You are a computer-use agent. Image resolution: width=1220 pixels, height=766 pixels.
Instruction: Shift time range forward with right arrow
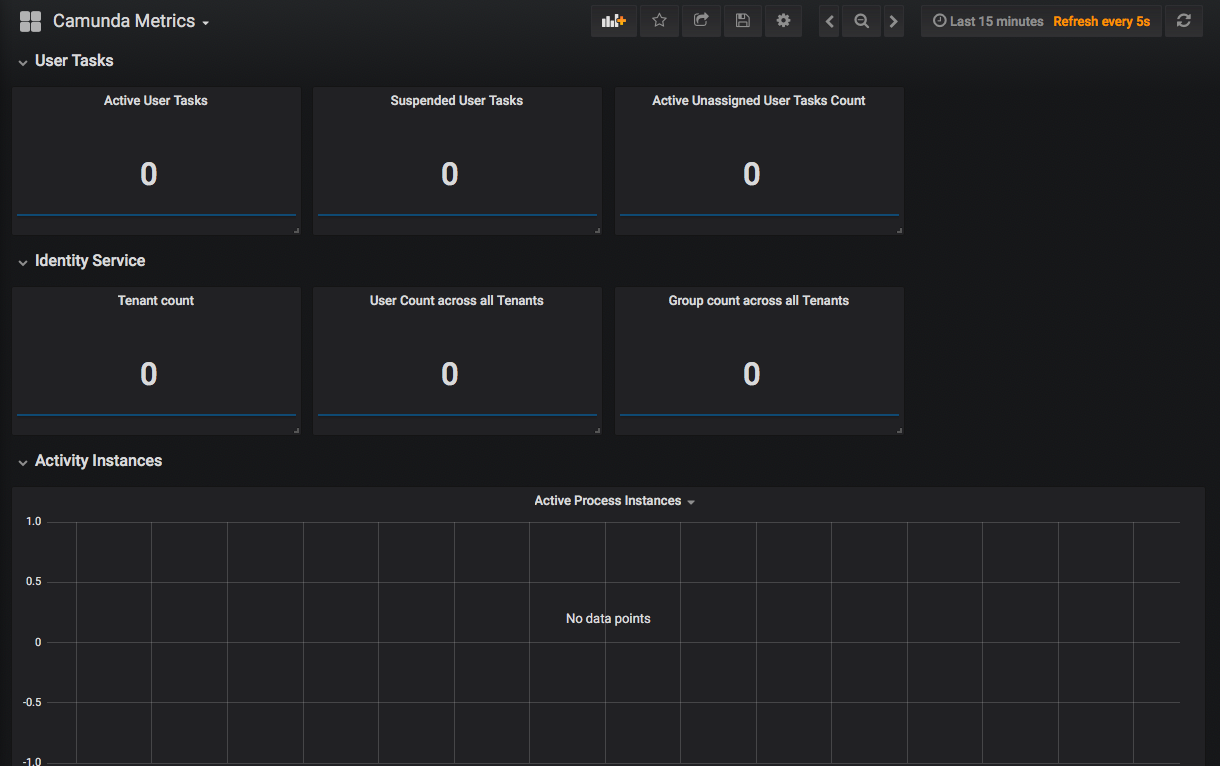point(893,21)
